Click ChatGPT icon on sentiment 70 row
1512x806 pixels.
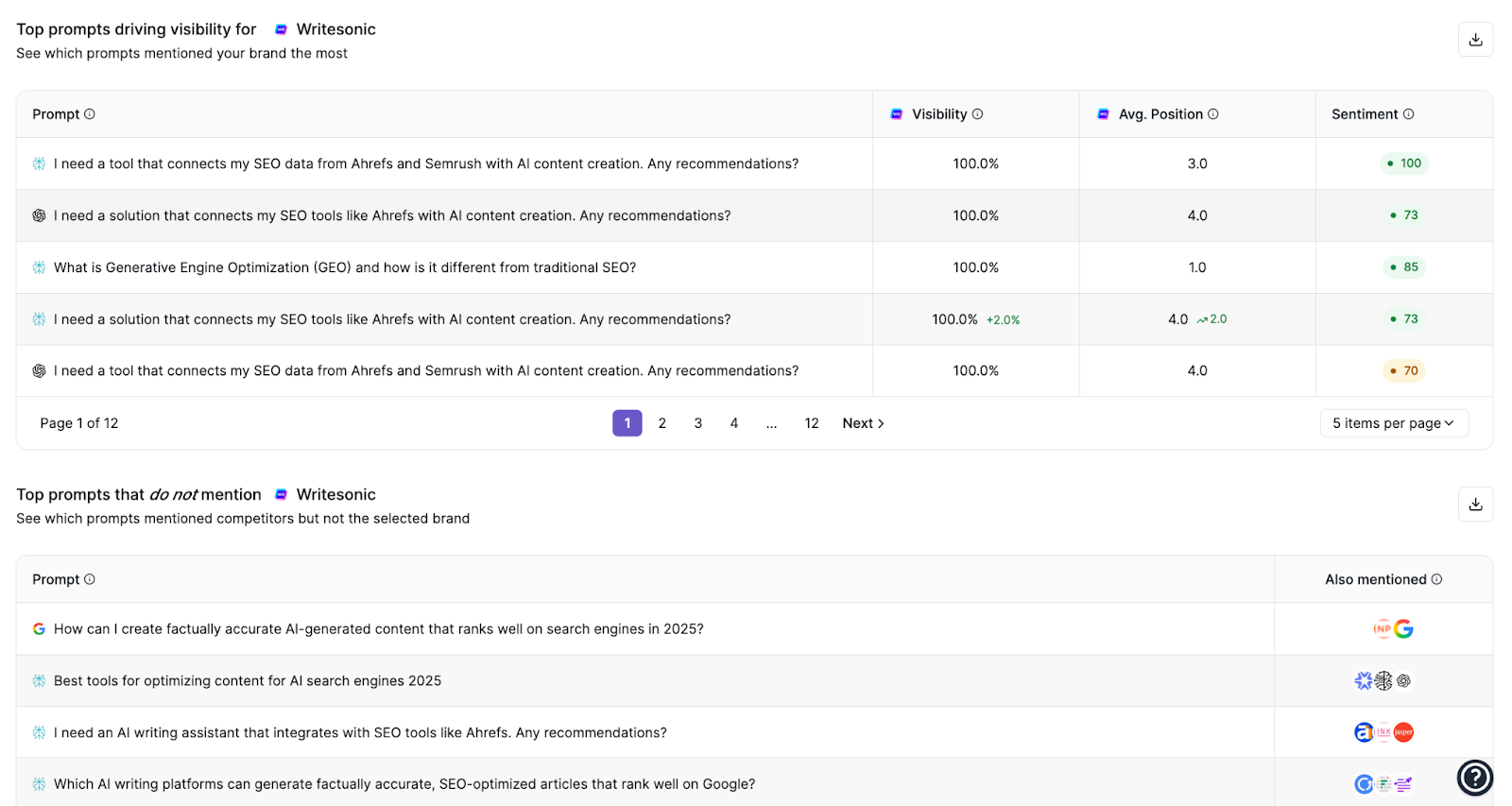(x=39, y=371)
